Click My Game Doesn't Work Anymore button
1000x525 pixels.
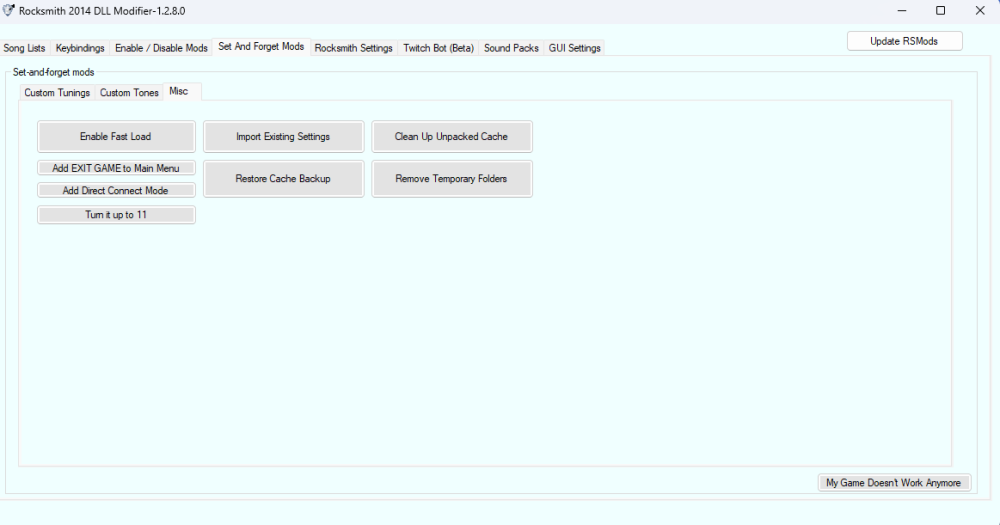[894, 483]
